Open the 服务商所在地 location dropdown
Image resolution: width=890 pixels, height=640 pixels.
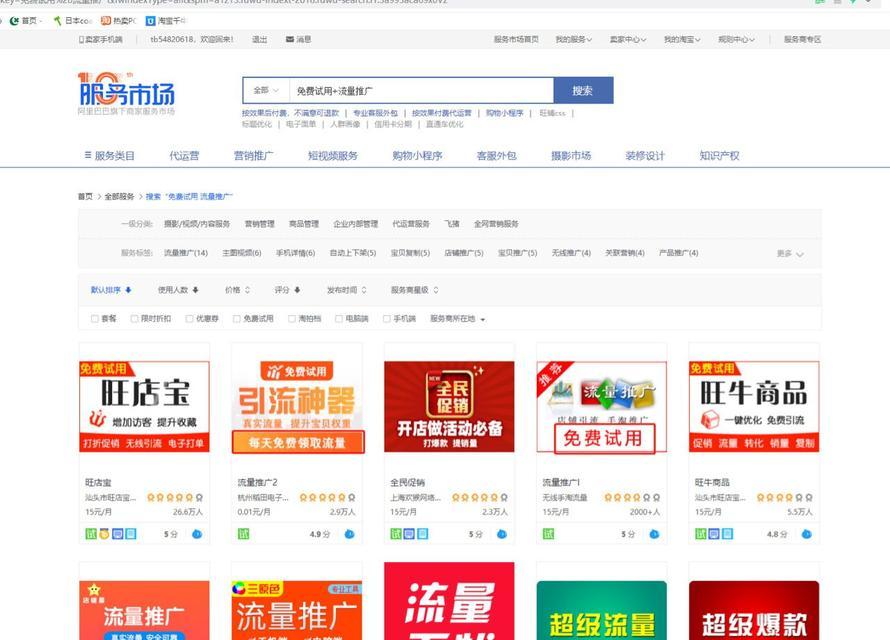tap(457, 319)
